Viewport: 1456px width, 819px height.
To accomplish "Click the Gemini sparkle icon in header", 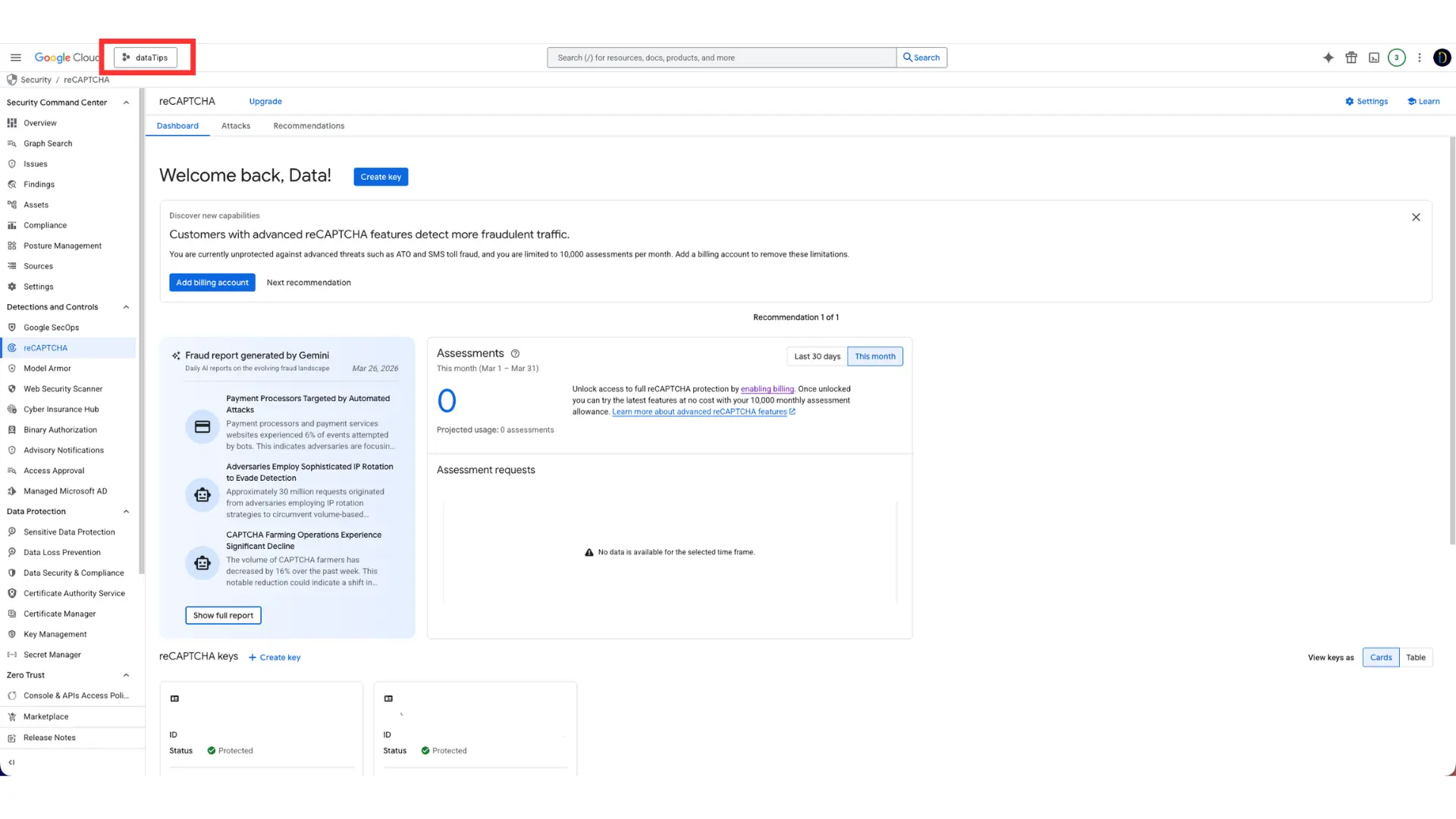I will (1329, 58).
